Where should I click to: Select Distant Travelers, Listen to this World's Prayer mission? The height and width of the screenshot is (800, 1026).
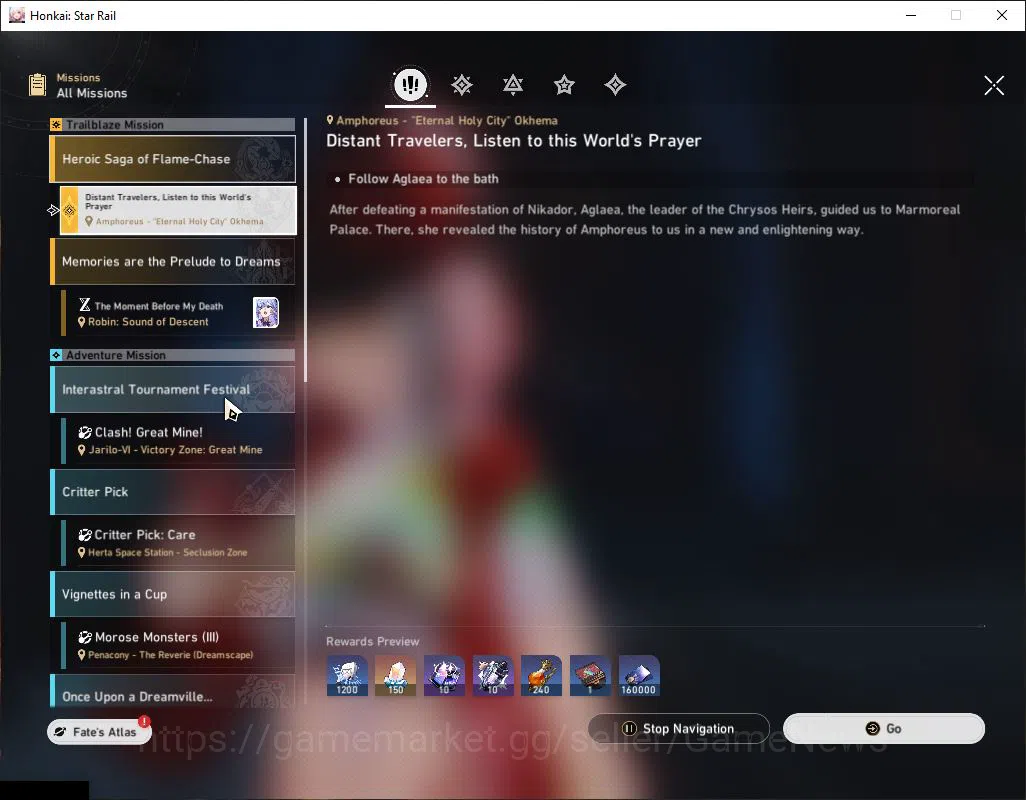click(x=178, y=210)
